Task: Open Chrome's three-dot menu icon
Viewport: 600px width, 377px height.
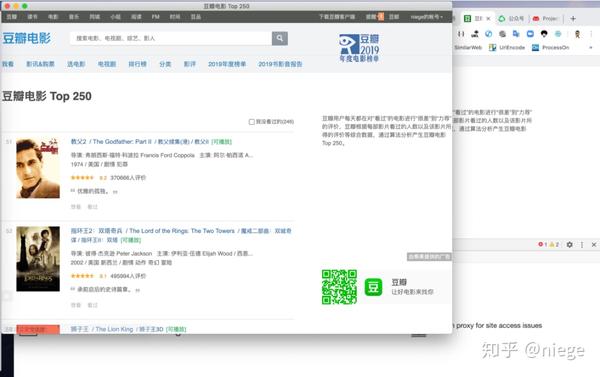Action: 591,34
